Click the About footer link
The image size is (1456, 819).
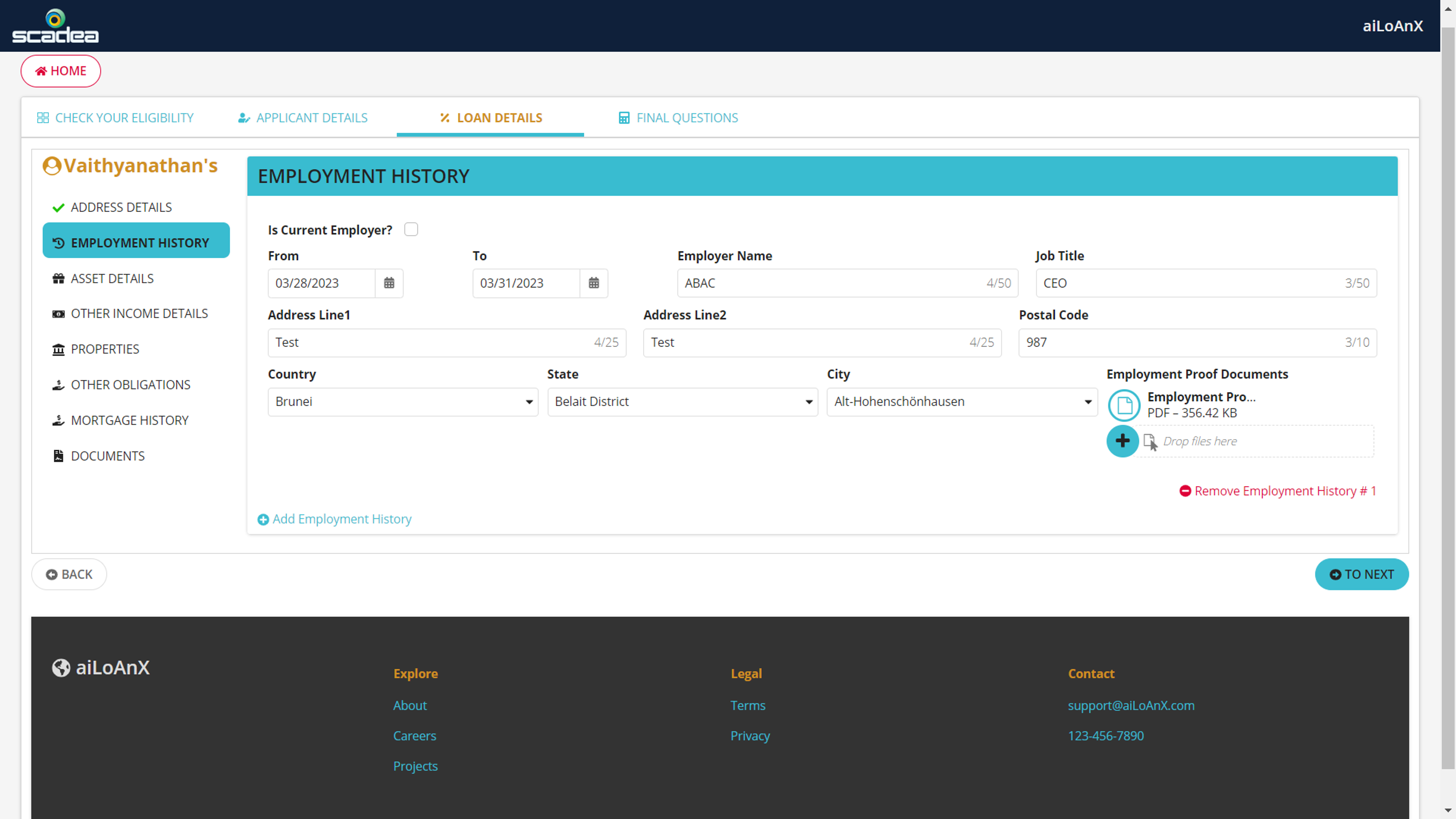pyautogui.click(x=410, y=705)
